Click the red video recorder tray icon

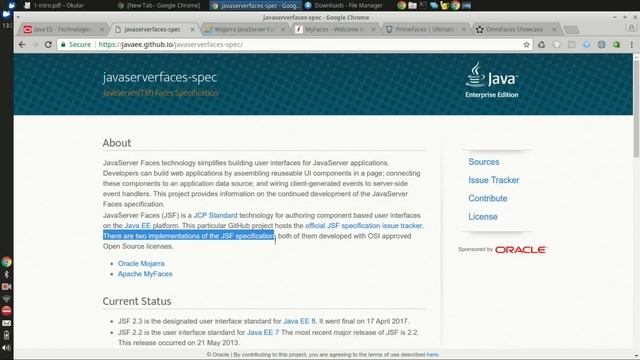tap(7, 287)
